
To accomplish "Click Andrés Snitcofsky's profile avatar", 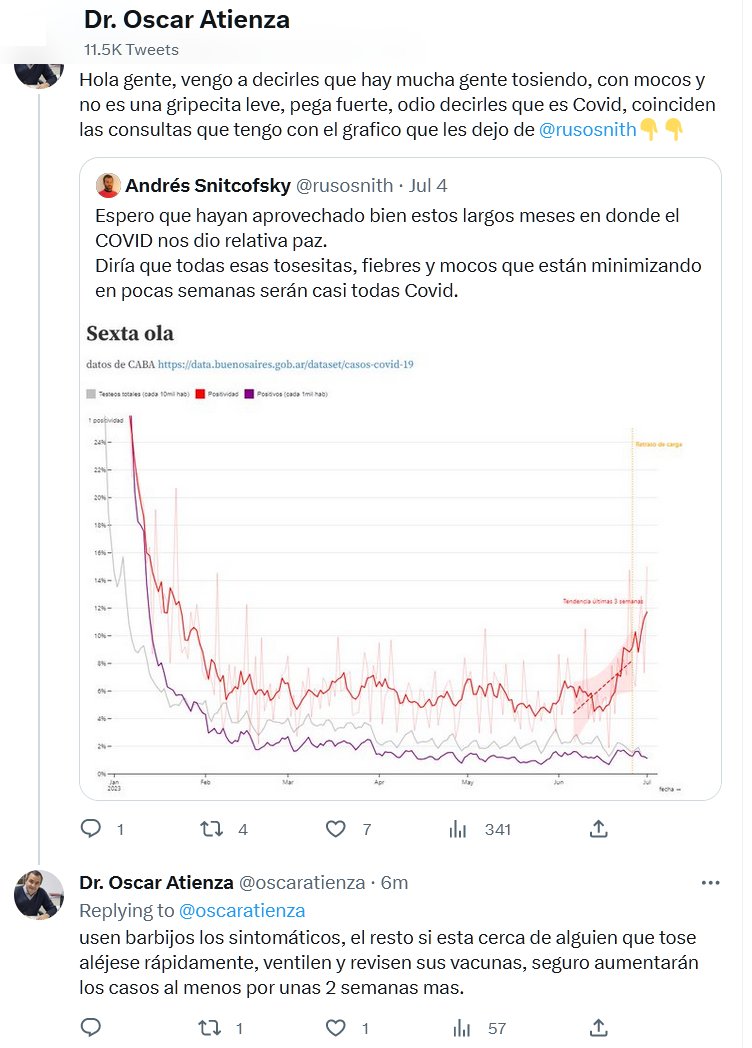I will point(108,185).
